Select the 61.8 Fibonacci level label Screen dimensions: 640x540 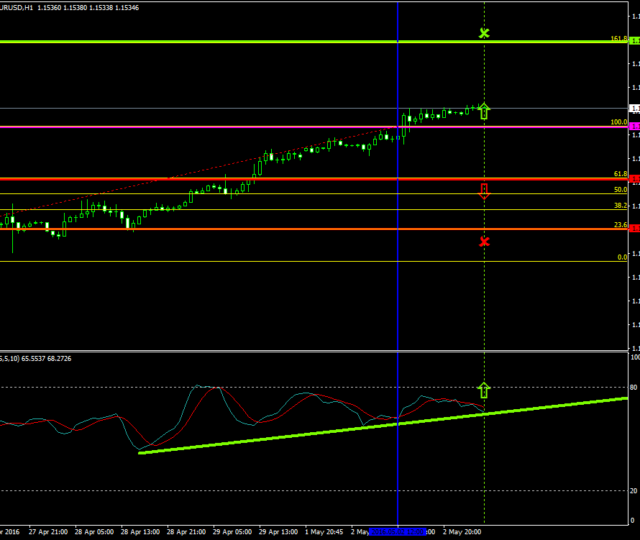tap(620, 174)
